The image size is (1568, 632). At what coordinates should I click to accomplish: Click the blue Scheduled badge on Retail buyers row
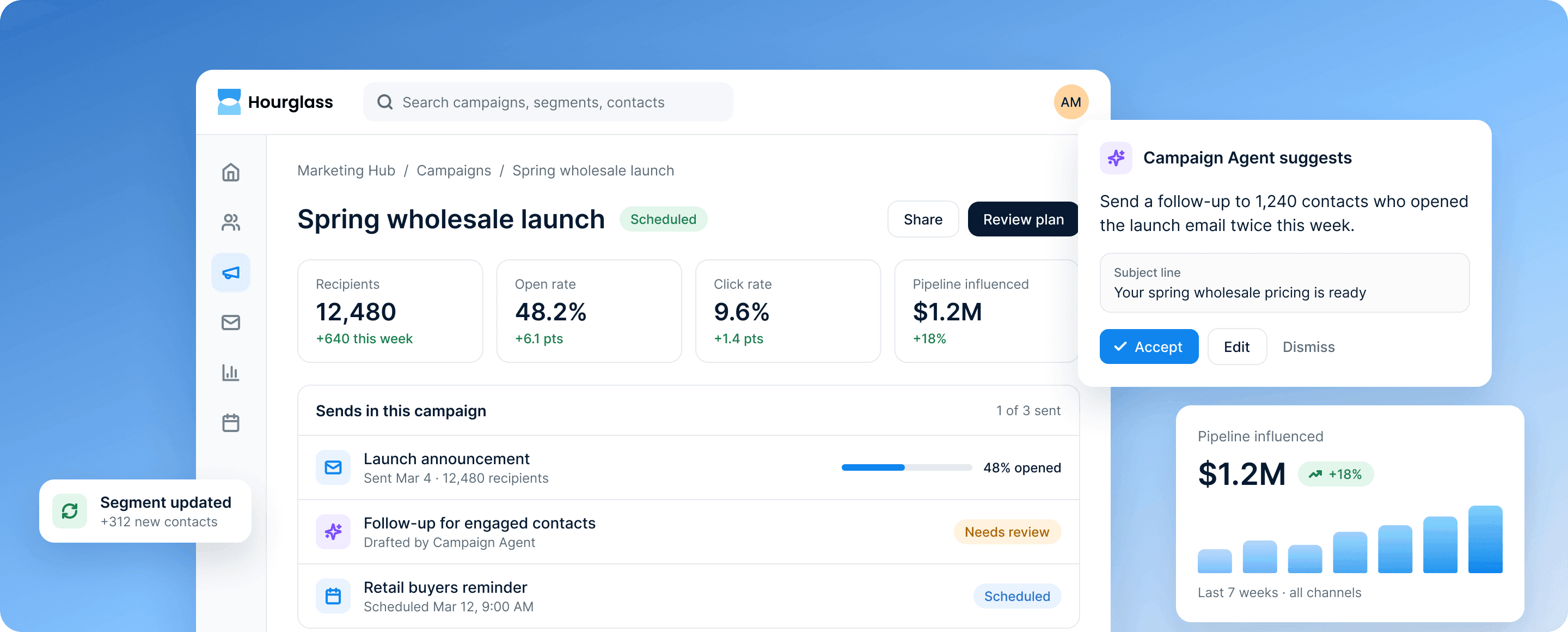pos(1016,596)
